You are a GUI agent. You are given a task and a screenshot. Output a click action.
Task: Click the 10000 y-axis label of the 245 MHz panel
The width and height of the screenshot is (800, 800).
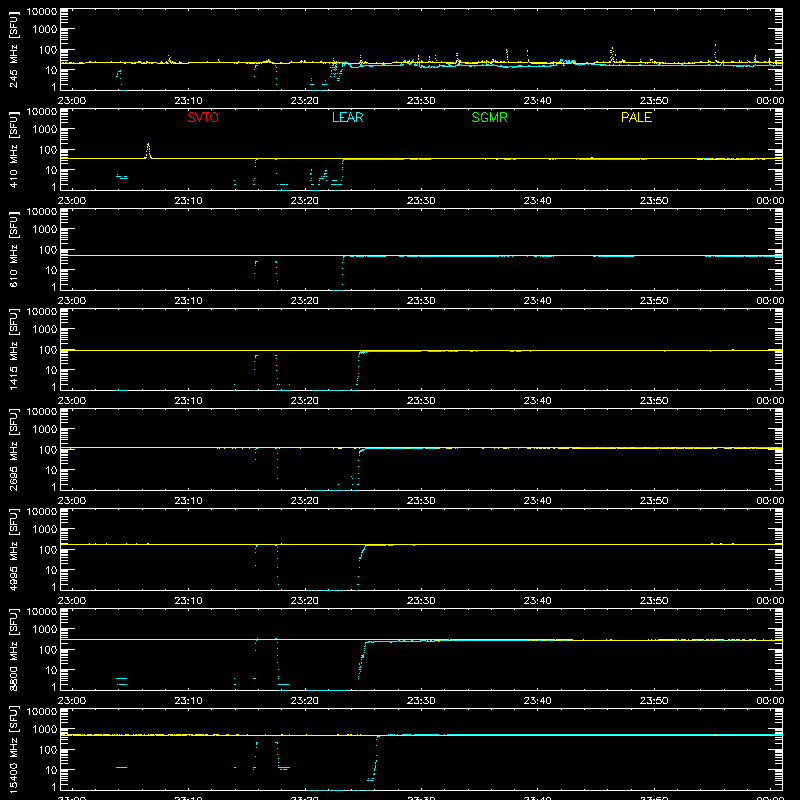click(x=42, y=12)
